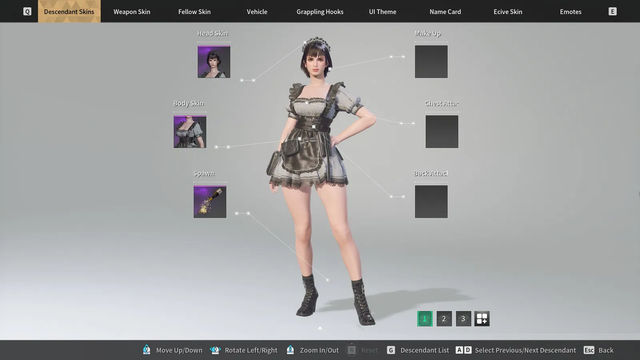Click the Move Up/Down hint text
The height and width of the screenshot is (360, 640).
click(x=179, y=350)
